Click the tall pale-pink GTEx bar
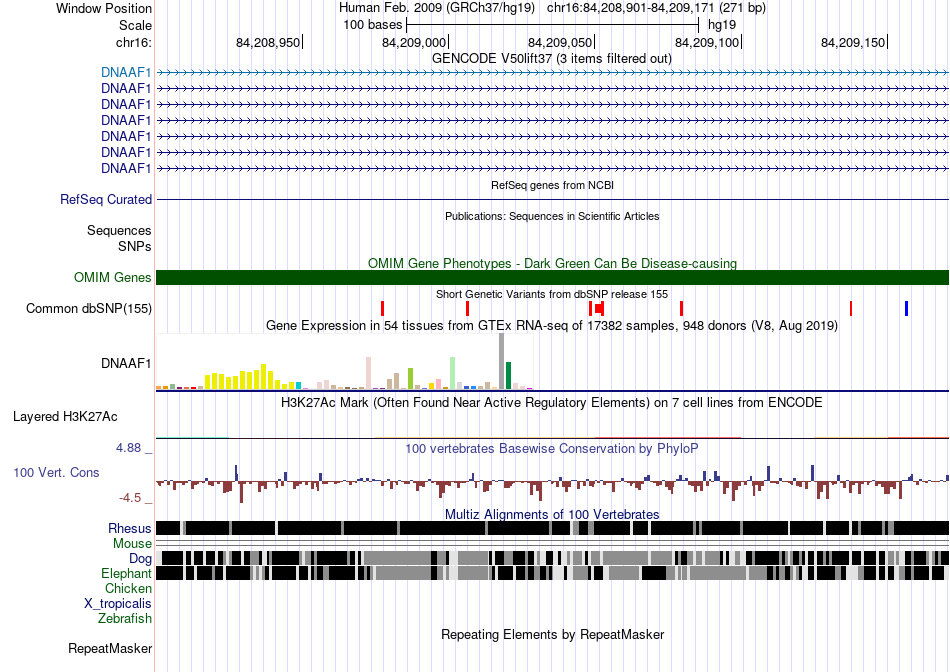950x672 pixels. pos(368,373)
